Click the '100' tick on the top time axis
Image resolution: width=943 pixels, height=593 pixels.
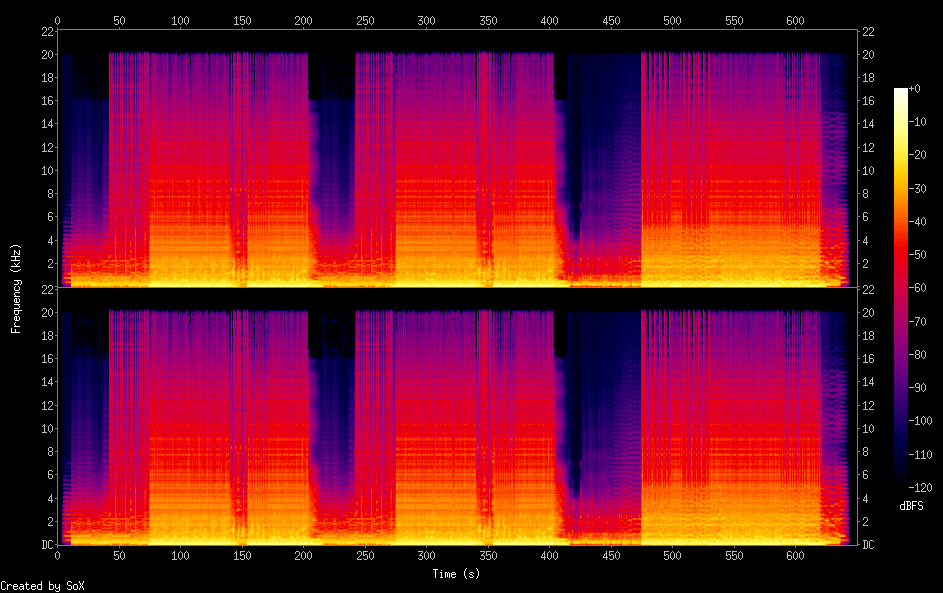click(x=180, y=20)
